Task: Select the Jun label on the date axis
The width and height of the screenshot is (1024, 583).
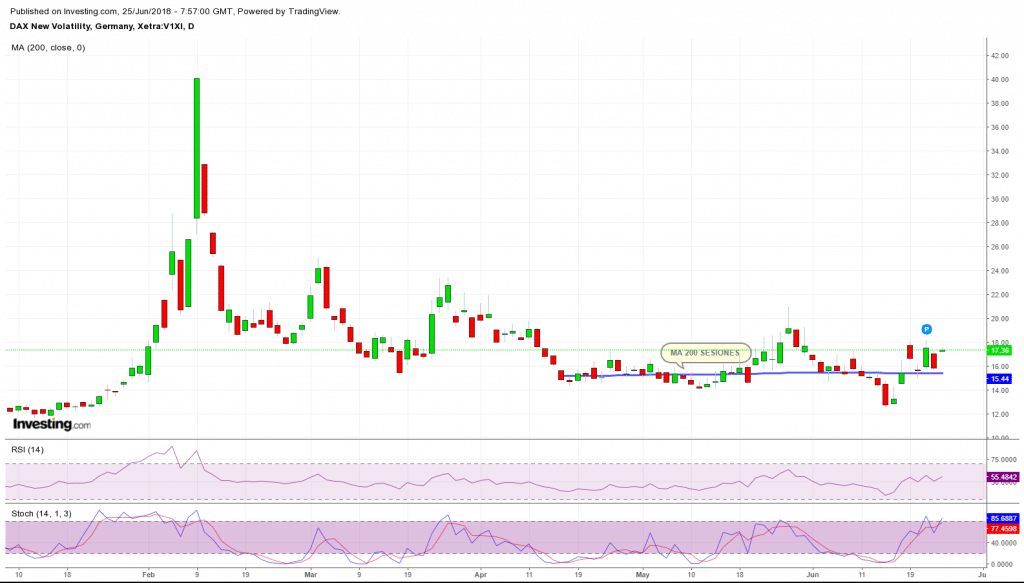Action: click(812, 576)
